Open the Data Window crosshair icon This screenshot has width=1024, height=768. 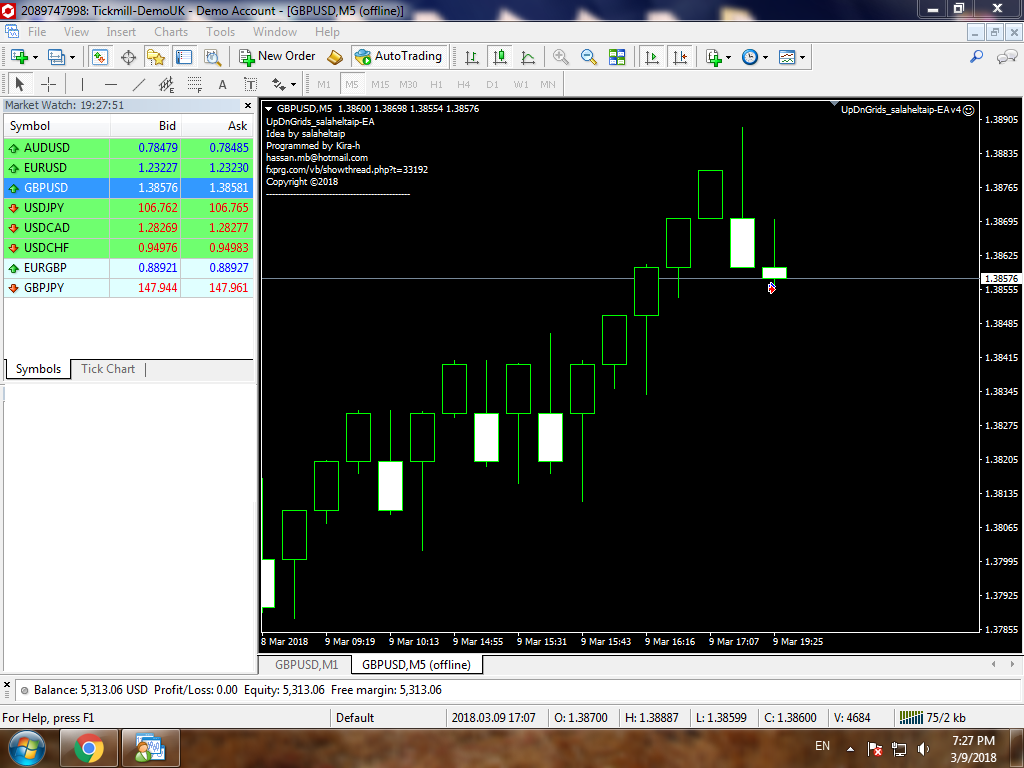click(x=128, y=57)
